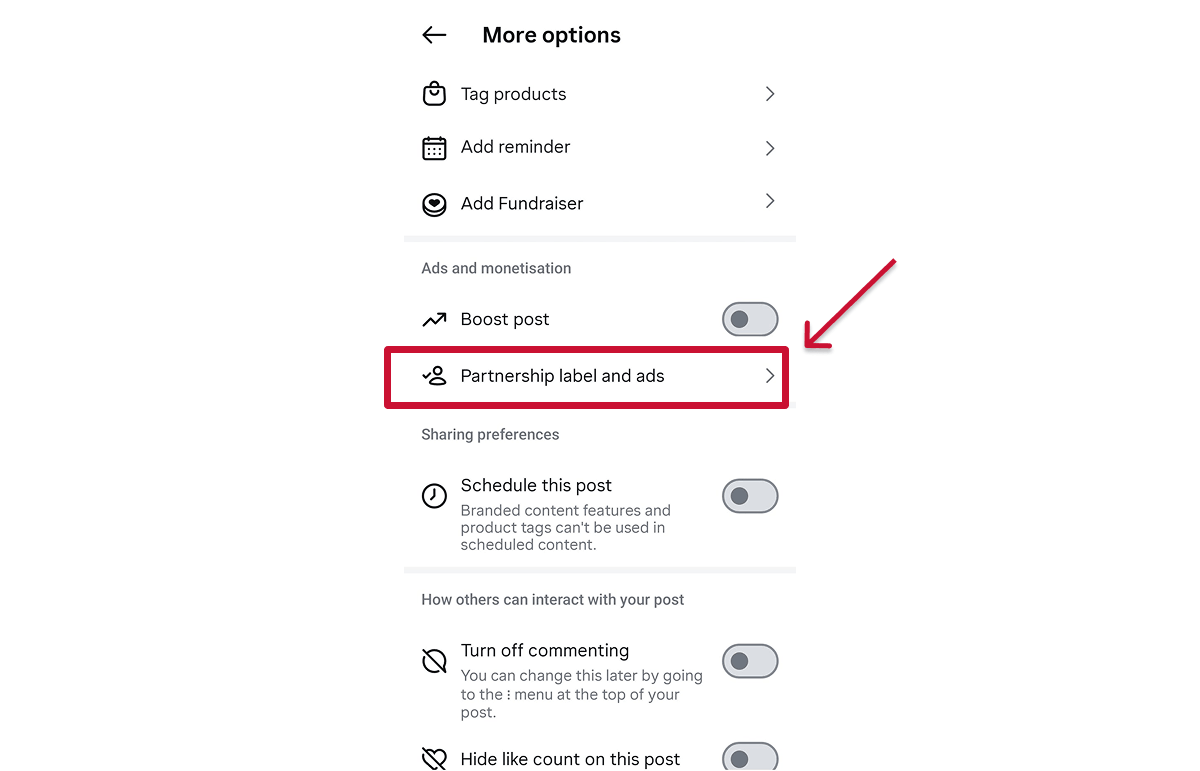The image size is (1200, 771).
Task: Toggle Hide like count on this post
Action: (x=750, y=757)
